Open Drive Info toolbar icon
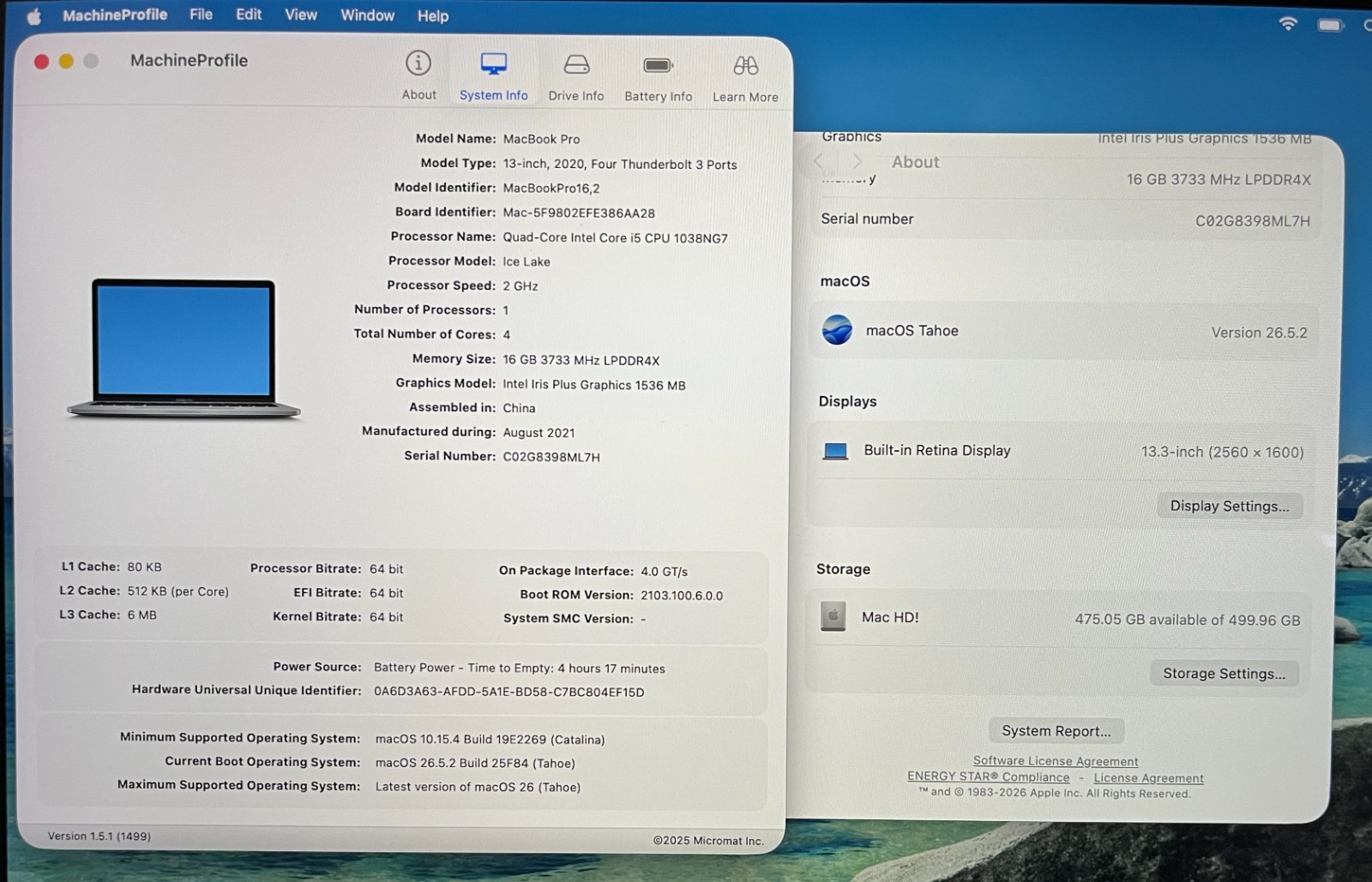The height and width of the screenshot is (882, 1372). (576, 64)
